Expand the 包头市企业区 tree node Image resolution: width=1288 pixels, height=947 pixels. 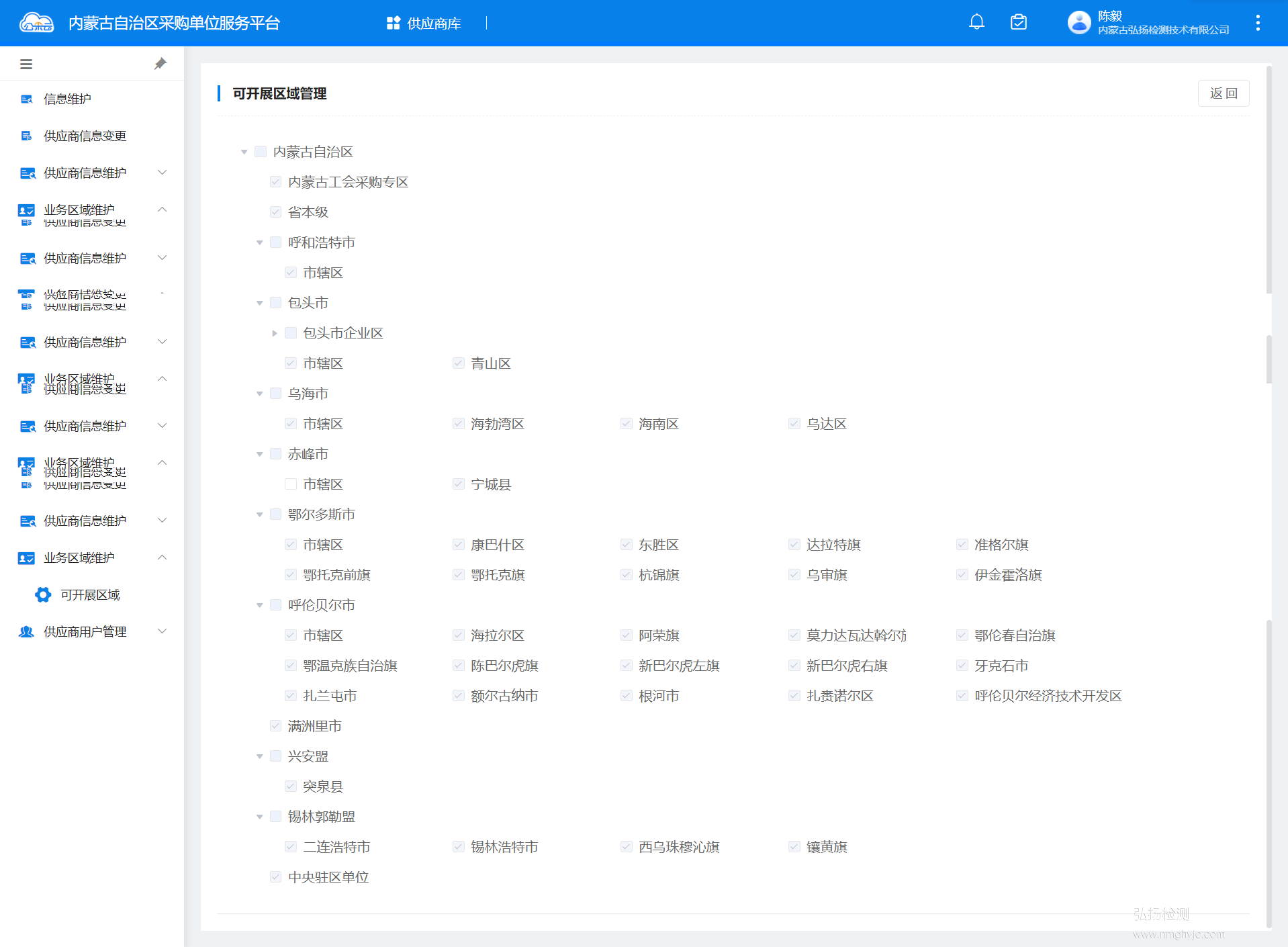click(275, 333)
